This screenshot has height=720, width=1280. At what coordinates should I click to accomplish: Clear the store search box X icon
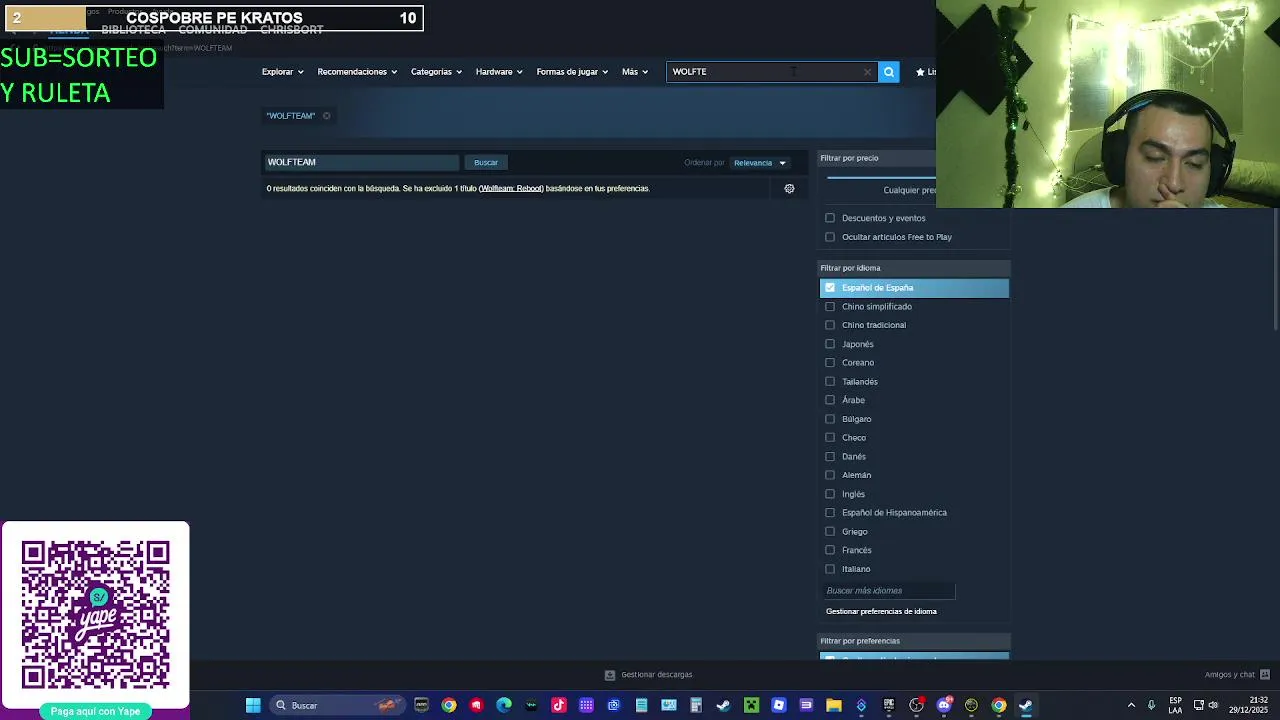(x=867, y=72)
